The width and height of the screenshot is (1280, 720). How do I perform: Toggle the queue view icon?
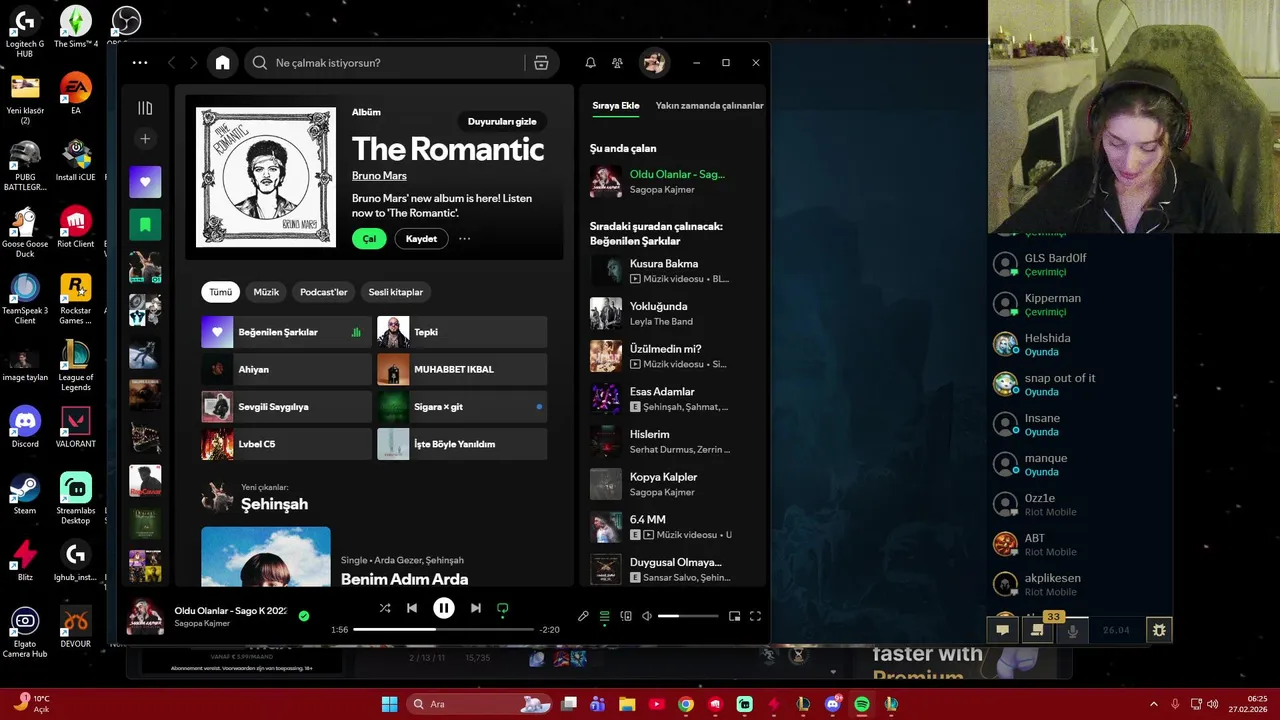[x=604, y=616]
